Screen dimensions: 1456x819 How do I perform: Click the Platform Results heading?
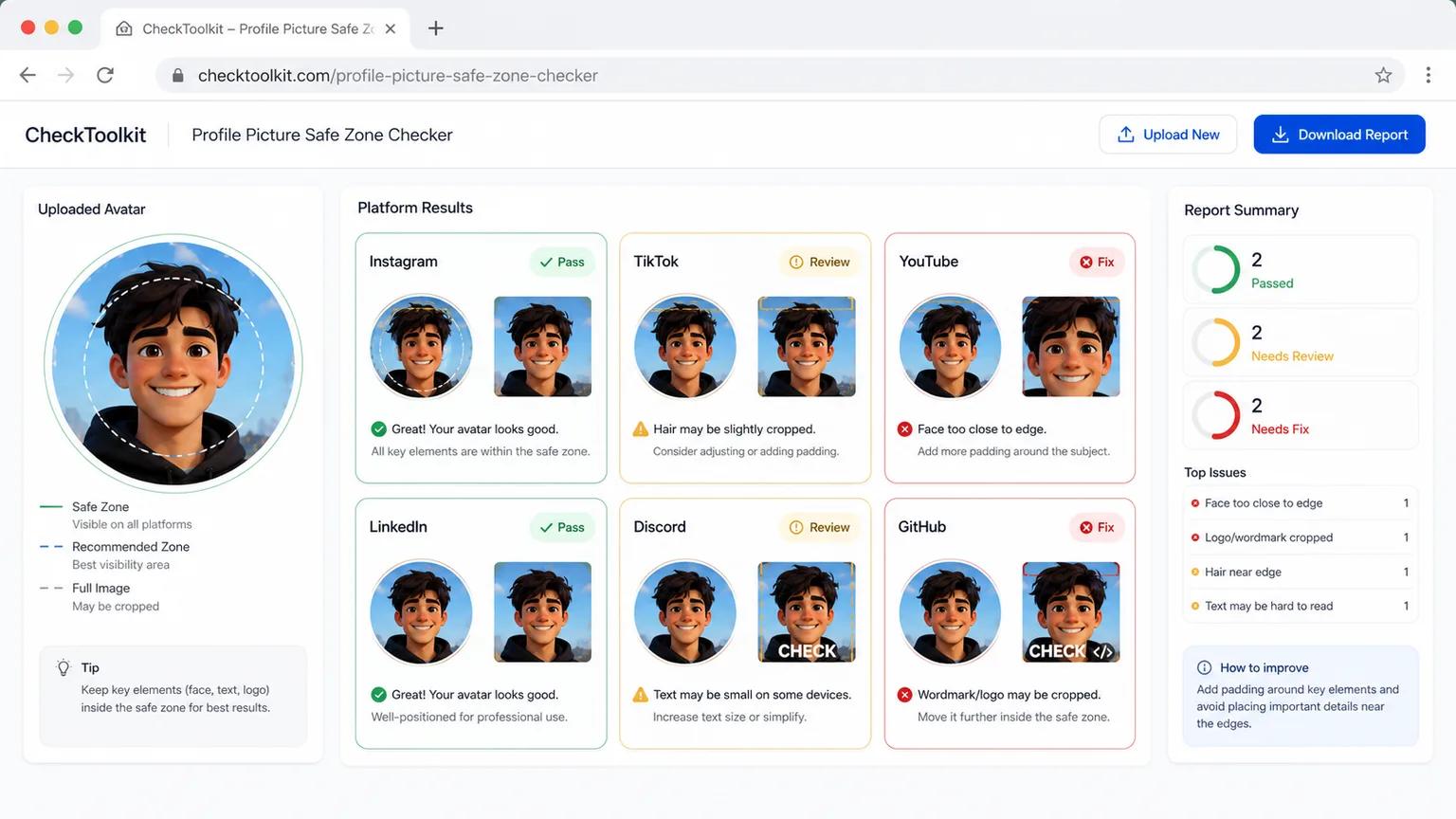pyautogui.click(x=415, y=208)
